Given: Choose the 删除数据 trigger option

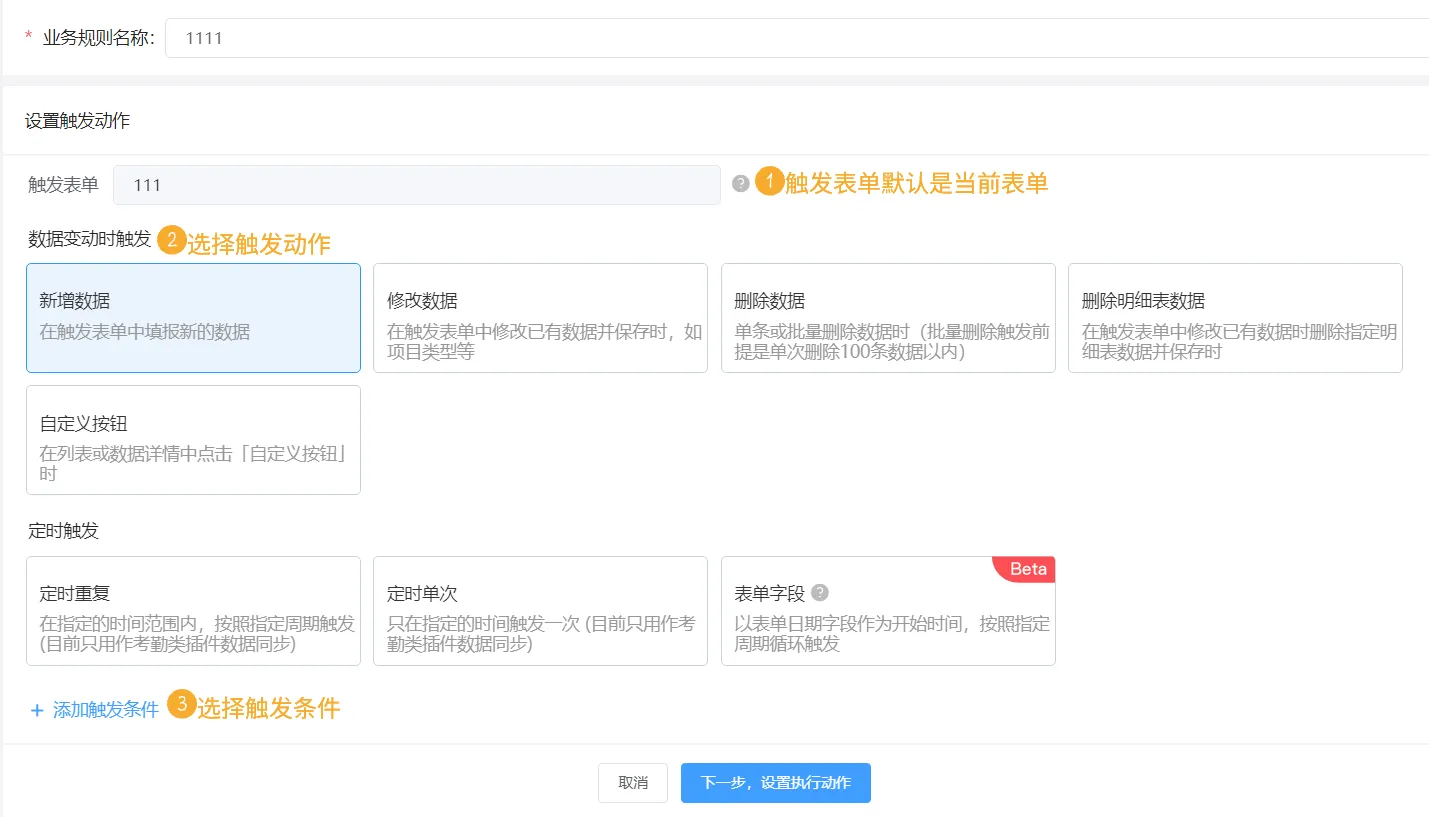Looking at the screenshot, I should point(888,318).
